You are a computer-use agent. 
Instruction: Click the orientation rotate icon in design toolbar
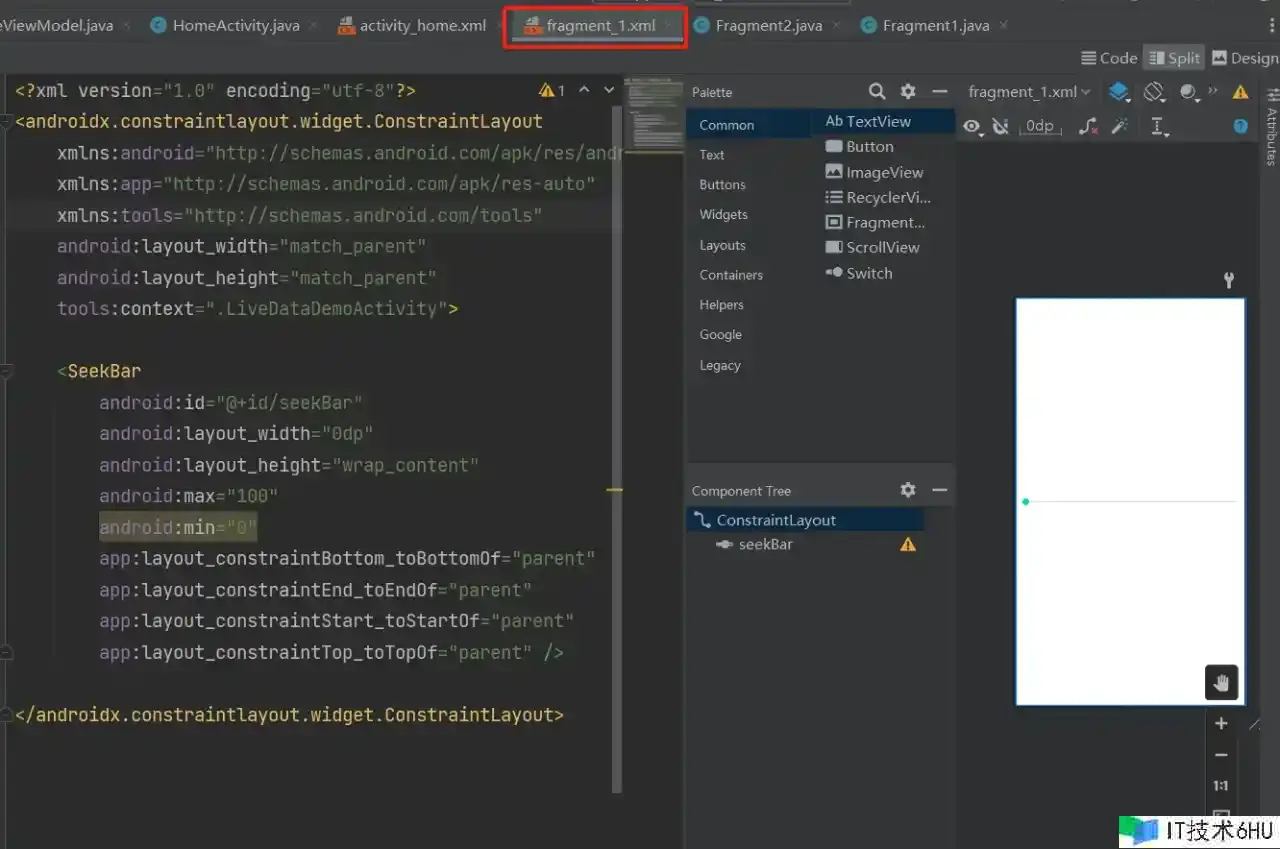pyautogui.click(x=1154, y=92)
